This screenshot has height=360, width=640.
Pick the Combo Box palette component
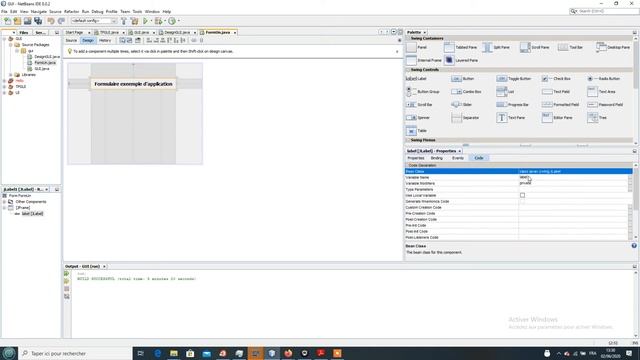coord(466,92)
